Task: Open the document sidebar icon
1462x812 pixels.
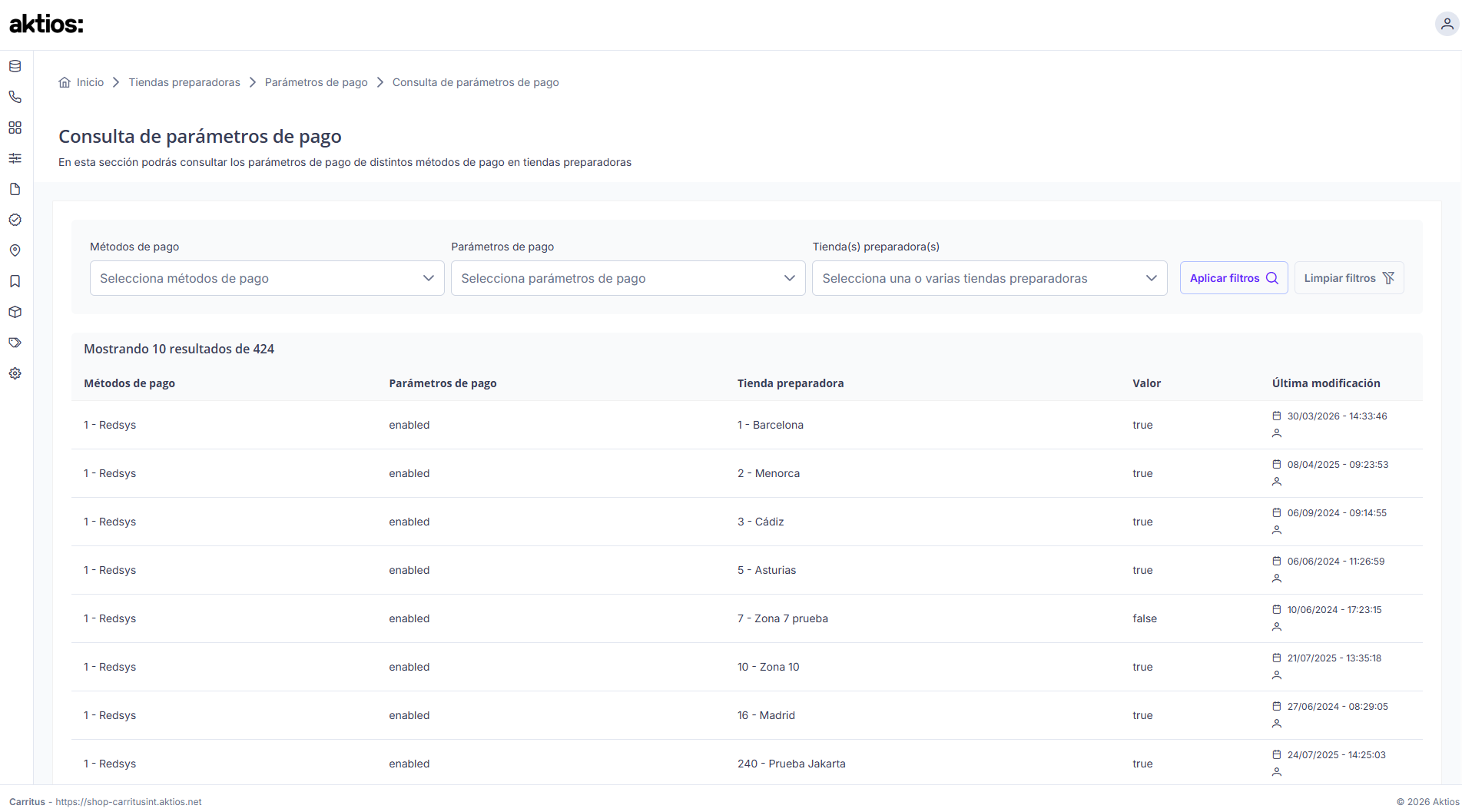Action: 15,189
